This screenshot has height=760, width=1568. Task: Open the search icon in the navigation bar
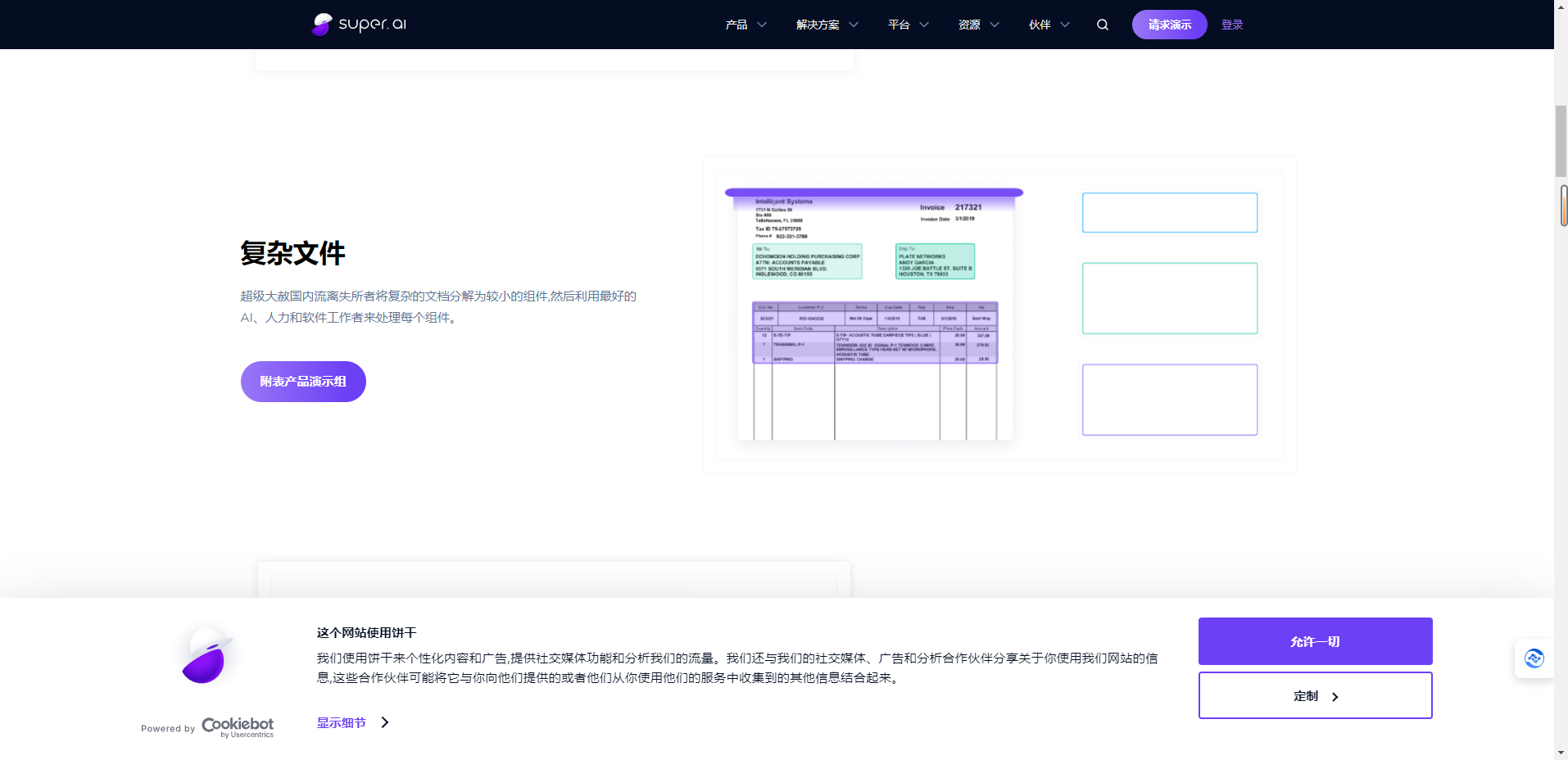point(1102,25)
